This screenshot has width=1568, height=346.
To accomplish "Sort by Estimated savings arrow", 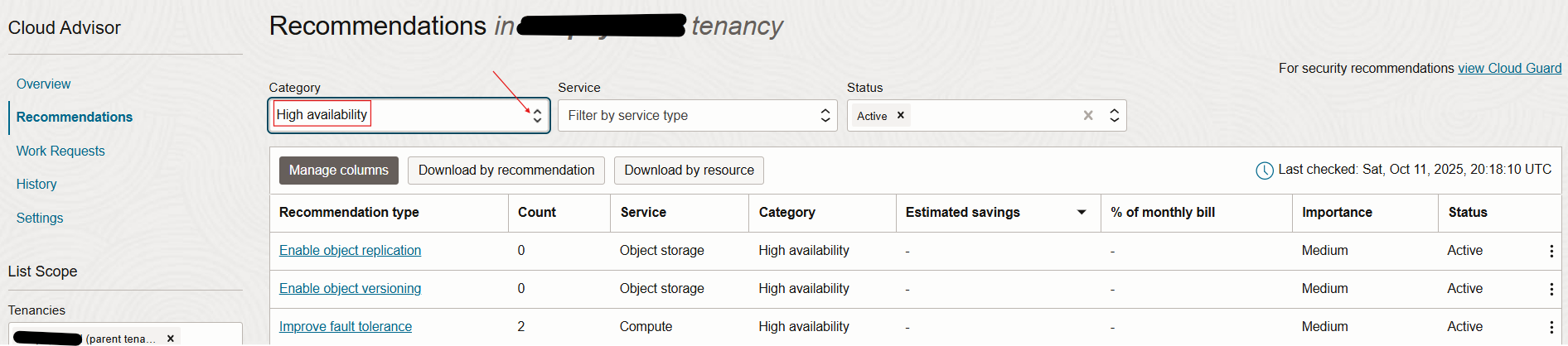I will point(1082,213).
